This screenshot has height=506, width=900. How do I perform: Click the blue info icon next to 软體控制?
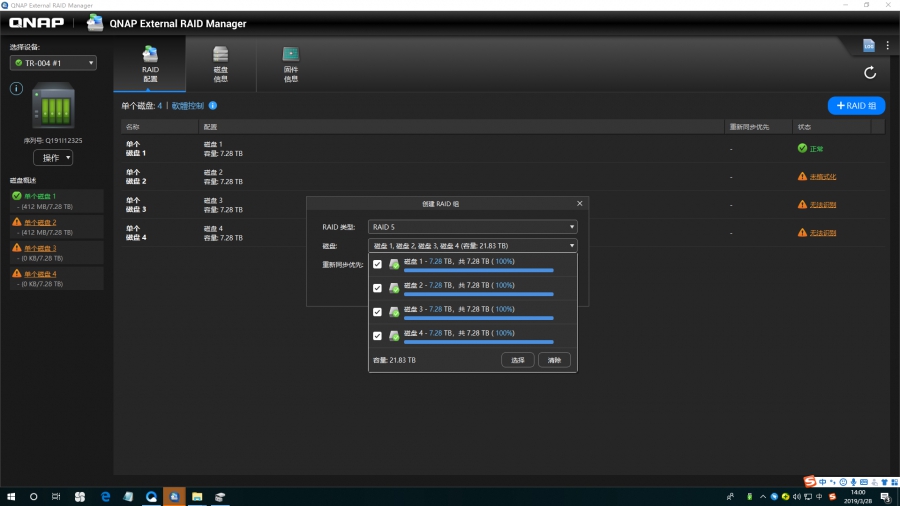[x=213, y=105]
